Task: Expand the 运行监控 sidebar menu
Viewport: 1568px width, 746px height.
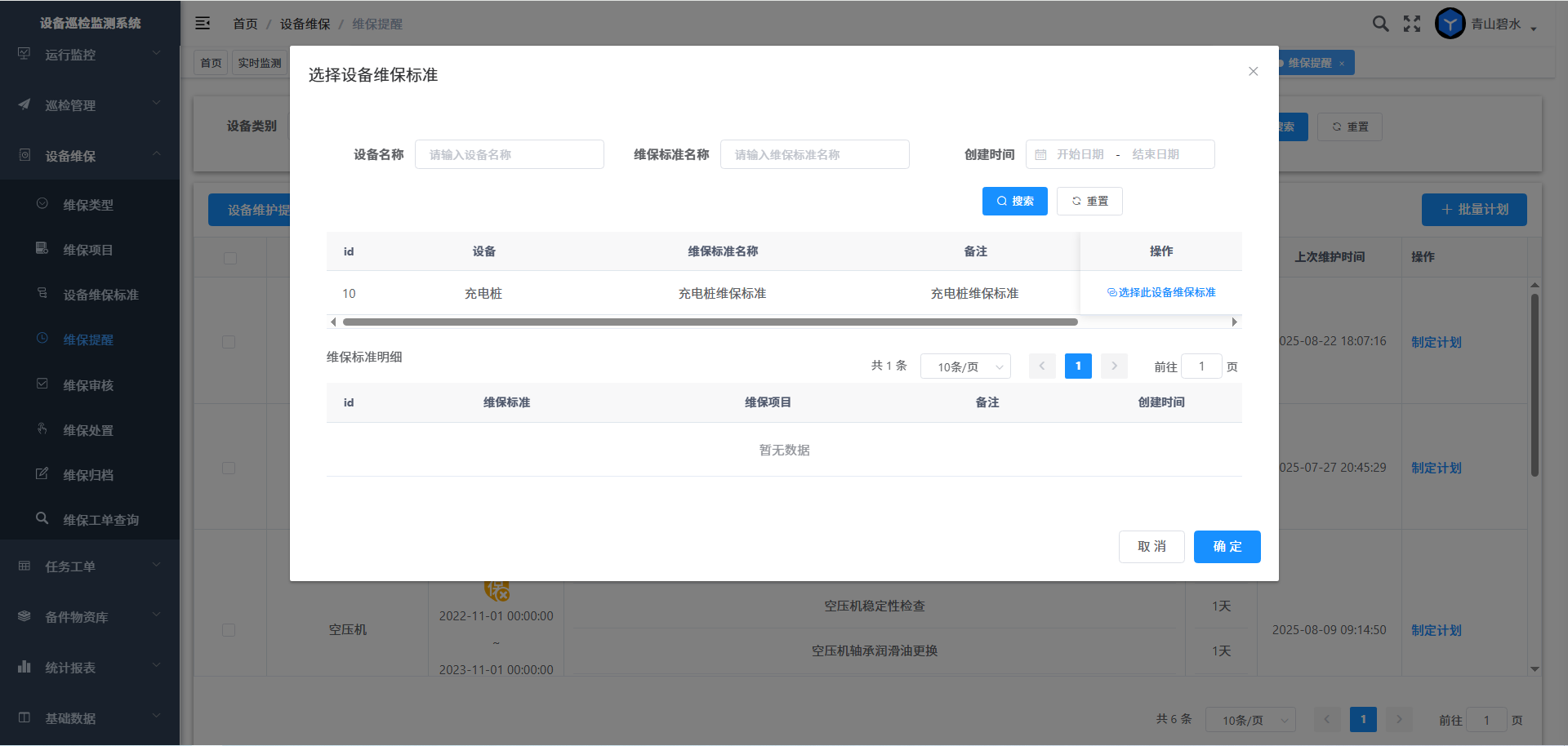Action: pos(90,55)
